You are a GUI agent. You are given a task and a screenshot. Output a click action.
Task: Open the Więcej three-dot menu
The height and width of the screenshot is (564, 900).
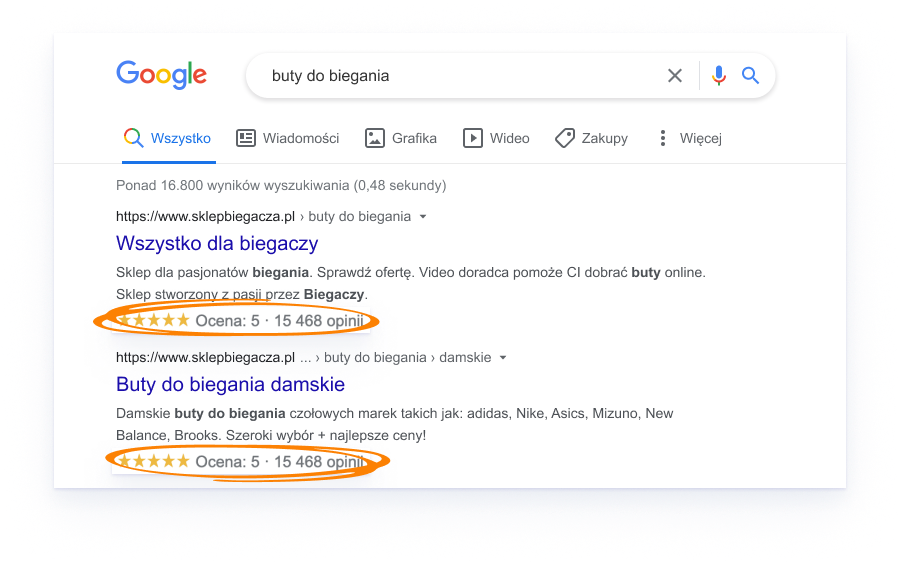click(x=663, y=138)
